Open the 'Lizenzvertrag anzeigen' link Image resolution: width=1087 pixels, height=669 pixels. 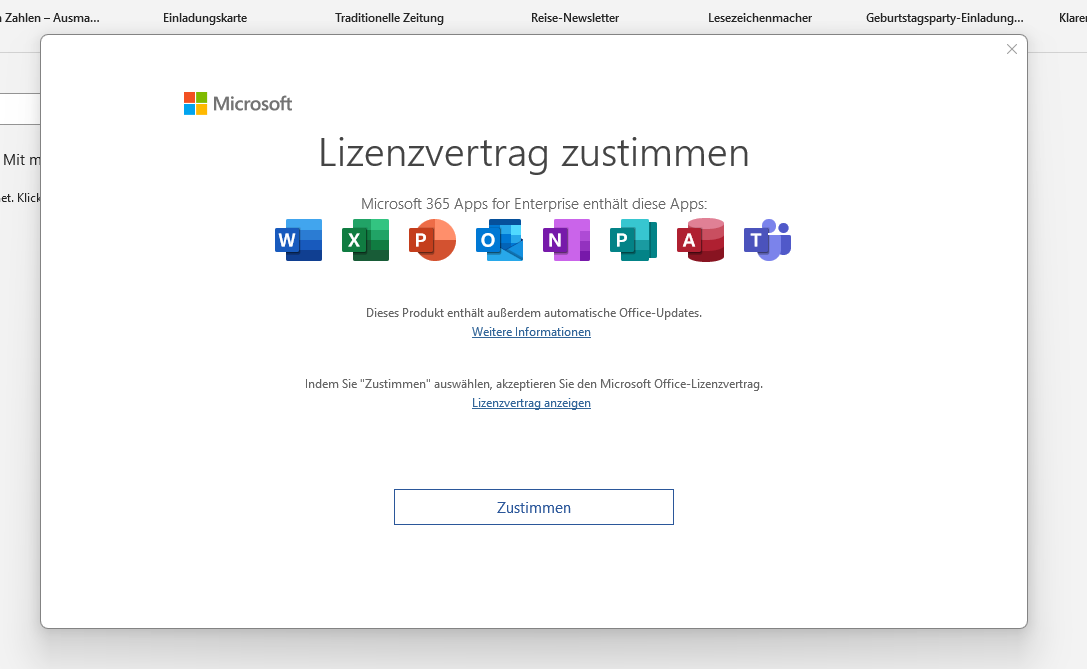pyautogui.click(x=531, y=403)
